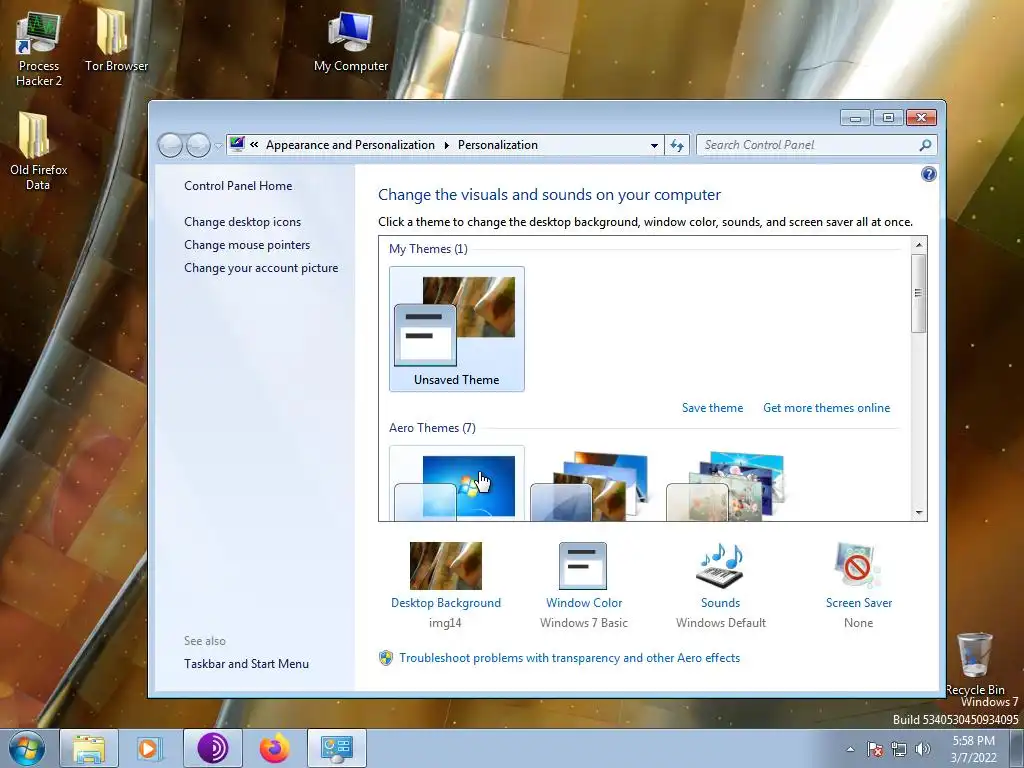Open Change desktop icons link
Viewport: 1024px width, 768px height.
(242, 221)
